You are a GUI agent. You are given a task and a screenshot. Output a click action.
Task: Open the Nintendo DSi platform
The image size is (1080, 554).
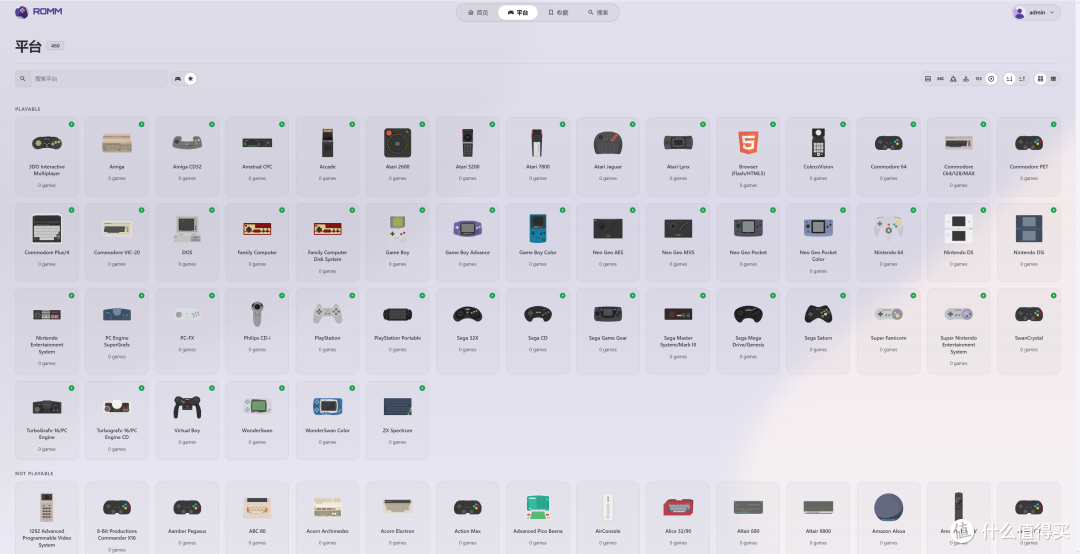point(1029,242)
